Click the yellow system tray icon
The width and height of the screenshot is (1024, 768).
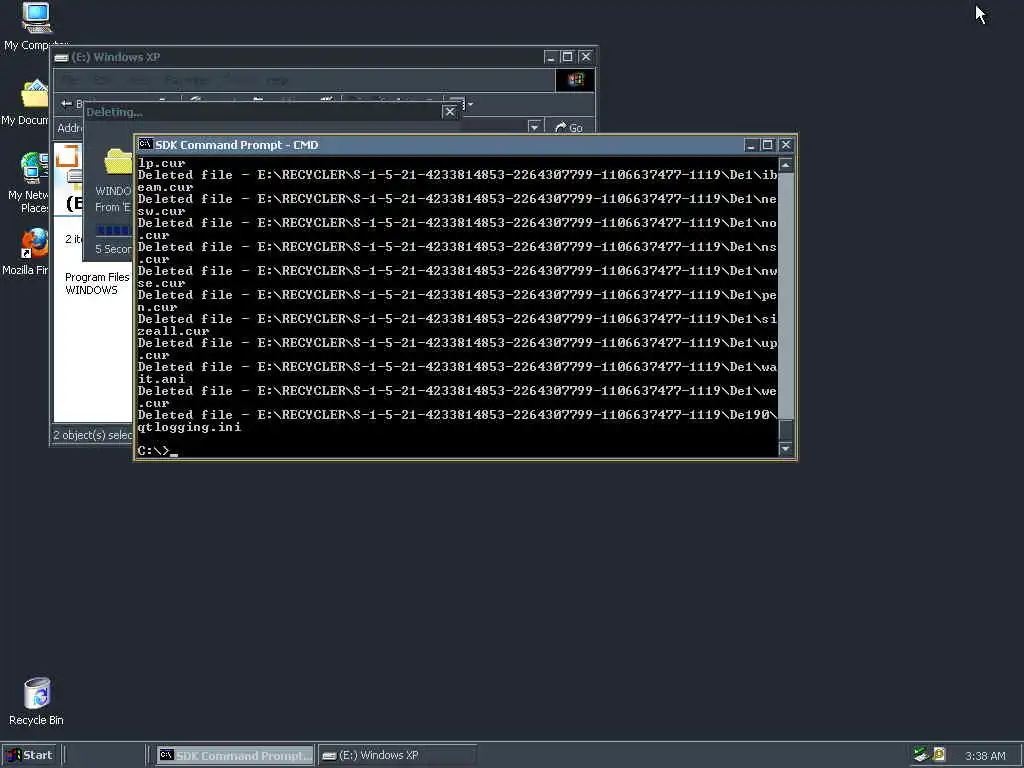[x=939, y=755]
